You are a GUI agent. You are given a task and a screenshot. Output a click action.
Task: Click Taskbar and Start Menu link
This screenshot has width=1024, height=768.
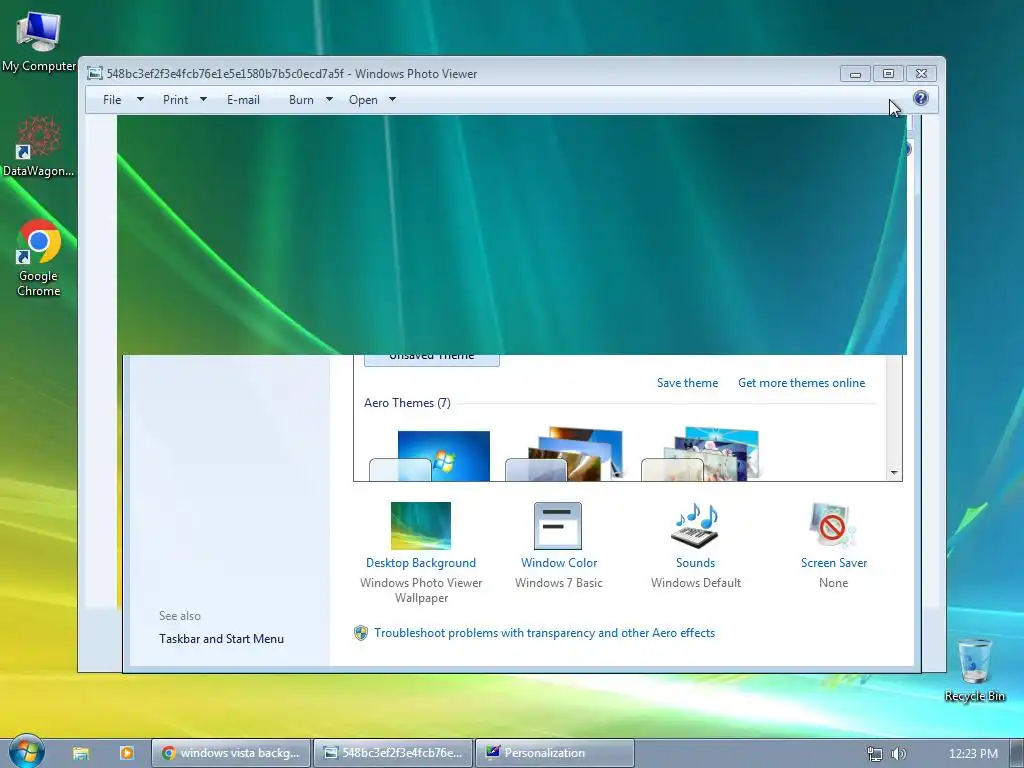221,639
